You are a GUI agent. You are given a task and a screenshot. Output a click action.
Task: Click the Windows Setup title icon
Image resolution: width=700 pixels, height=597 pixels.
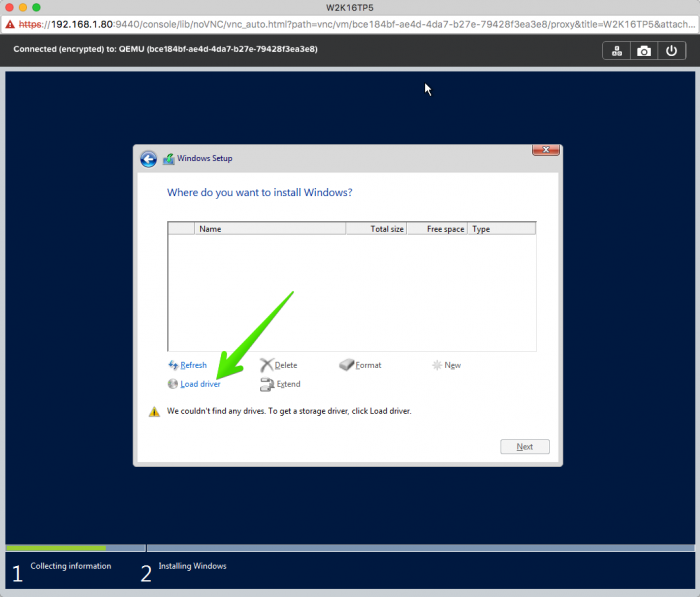click(169, 159)
